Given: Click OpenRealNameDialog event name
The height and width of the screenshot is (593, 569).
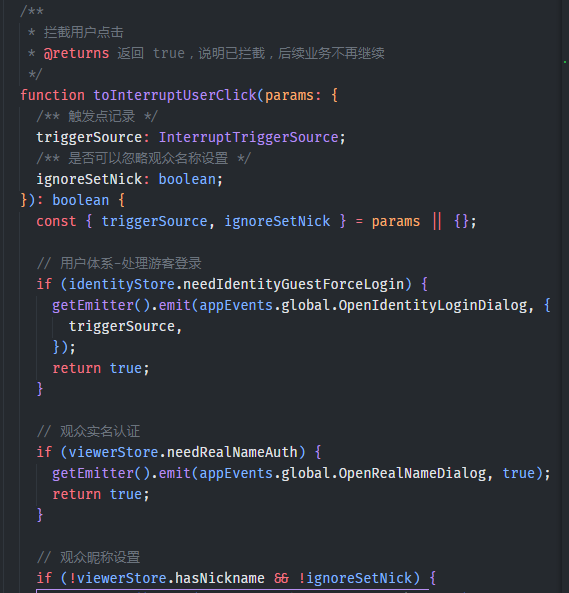Looking at the screenshot, I should pos(412,473).
